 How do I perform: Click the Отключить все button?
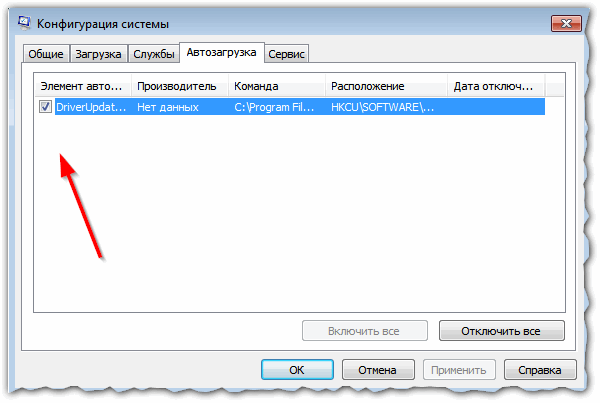[x=501, y=331]
